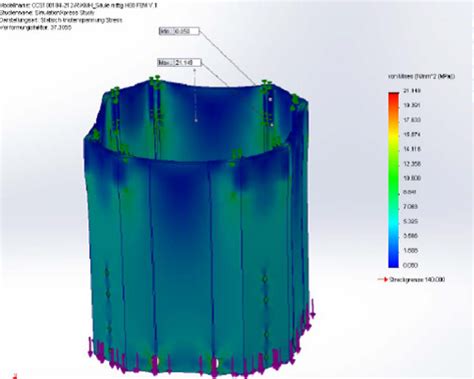
Task: Select the Modellname line in plot header
Action: (x=79, y=5)
